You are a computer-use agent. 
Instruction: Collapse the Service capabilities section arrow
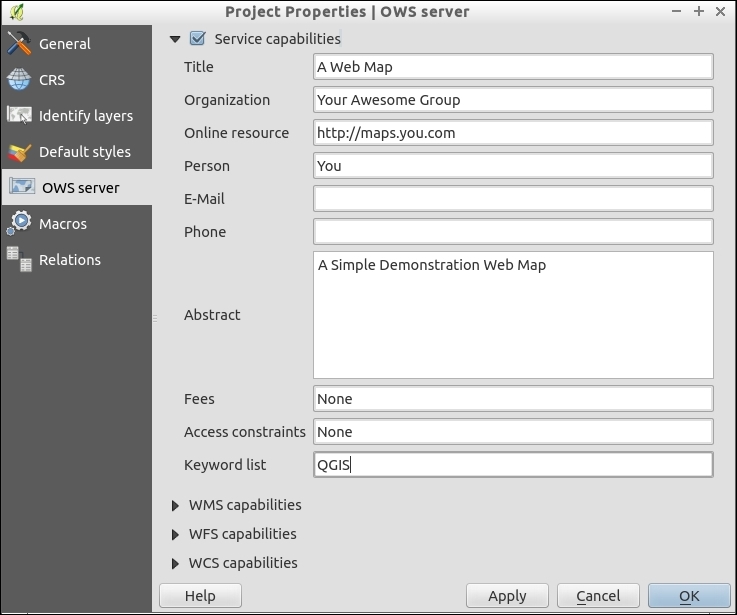(x=175, y=39)
